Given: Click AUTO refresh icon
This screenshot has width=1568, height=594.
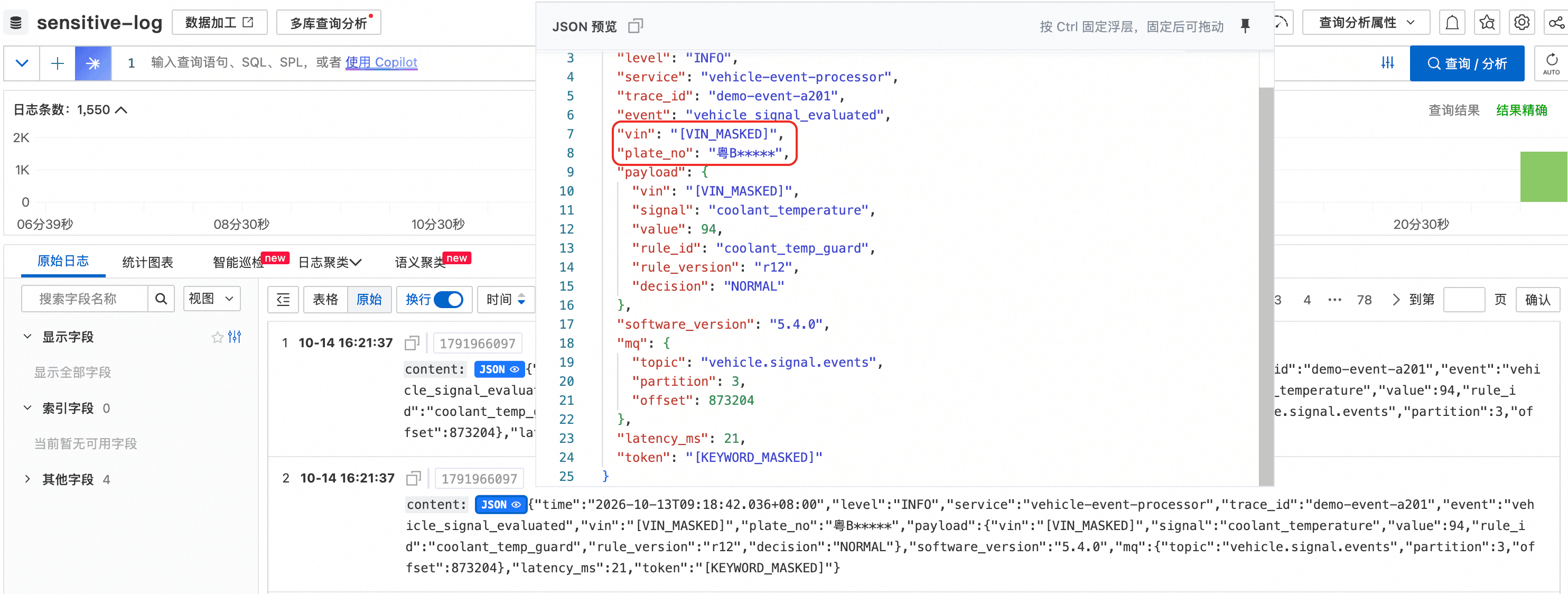Looking at the screenshot, I should click(1552, 63).
